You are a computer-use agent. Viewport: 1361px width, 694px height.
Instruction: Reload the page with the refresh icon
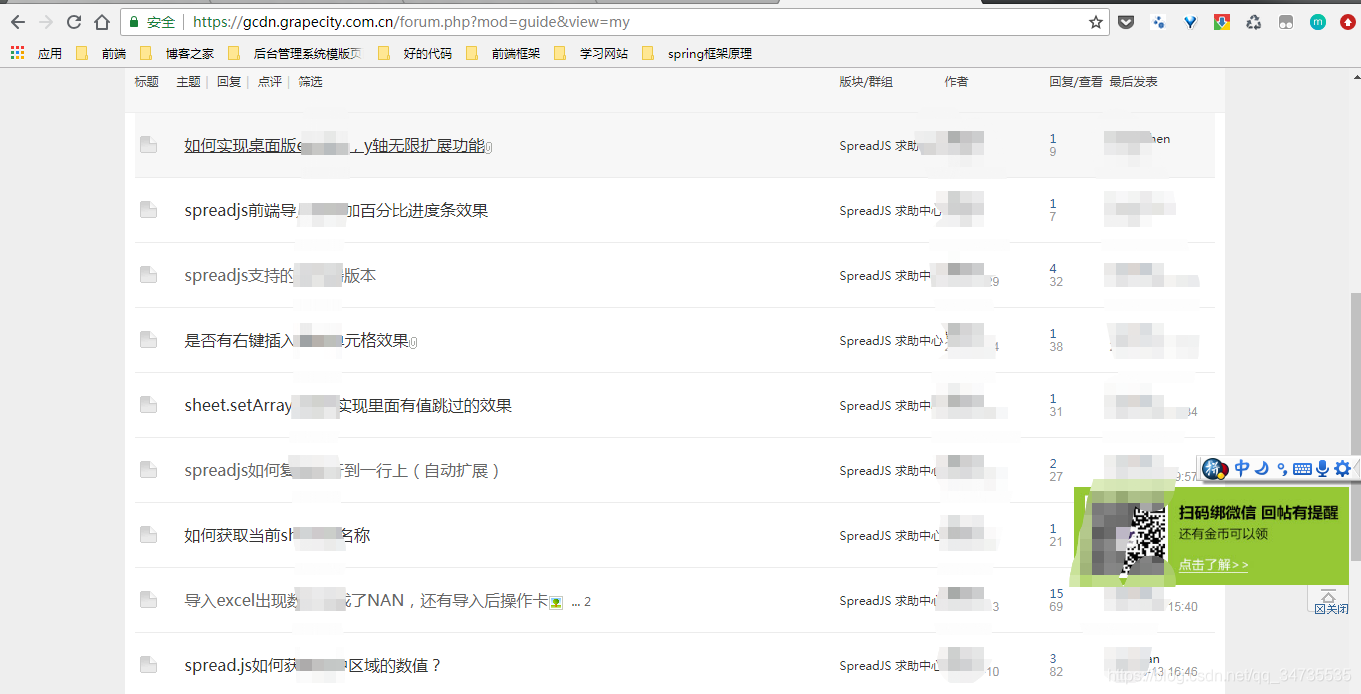(x=74, y=22)
